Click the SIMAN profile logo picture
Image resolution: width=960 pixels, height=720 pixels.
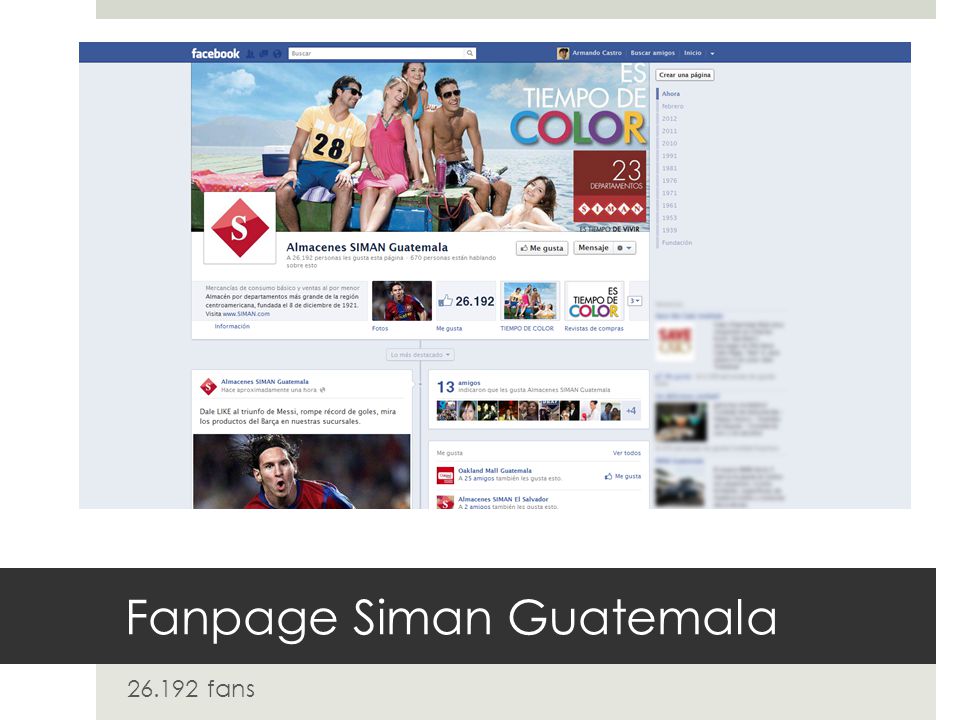239,228
